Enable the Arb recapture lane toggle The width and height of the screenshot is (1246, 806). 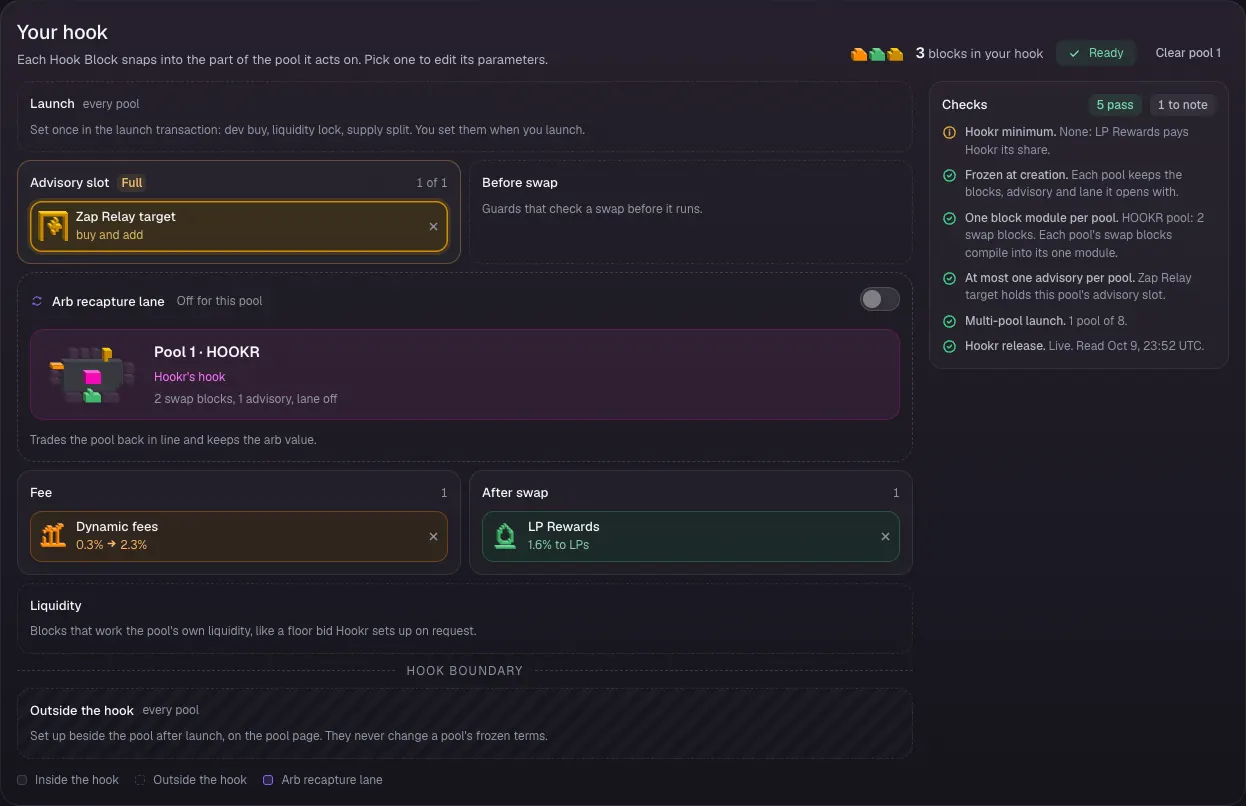[880, 299]
